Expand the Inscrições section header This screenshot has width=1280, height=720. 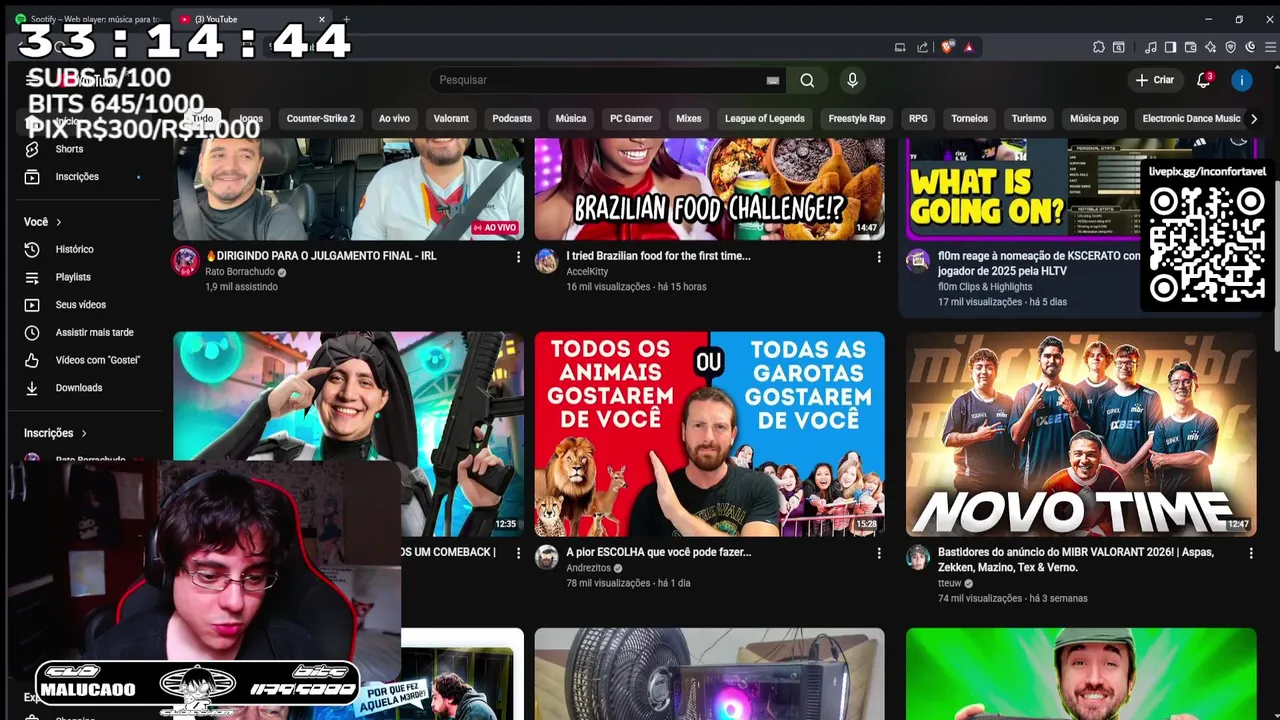pyautogui.click(x=55, y=433)
